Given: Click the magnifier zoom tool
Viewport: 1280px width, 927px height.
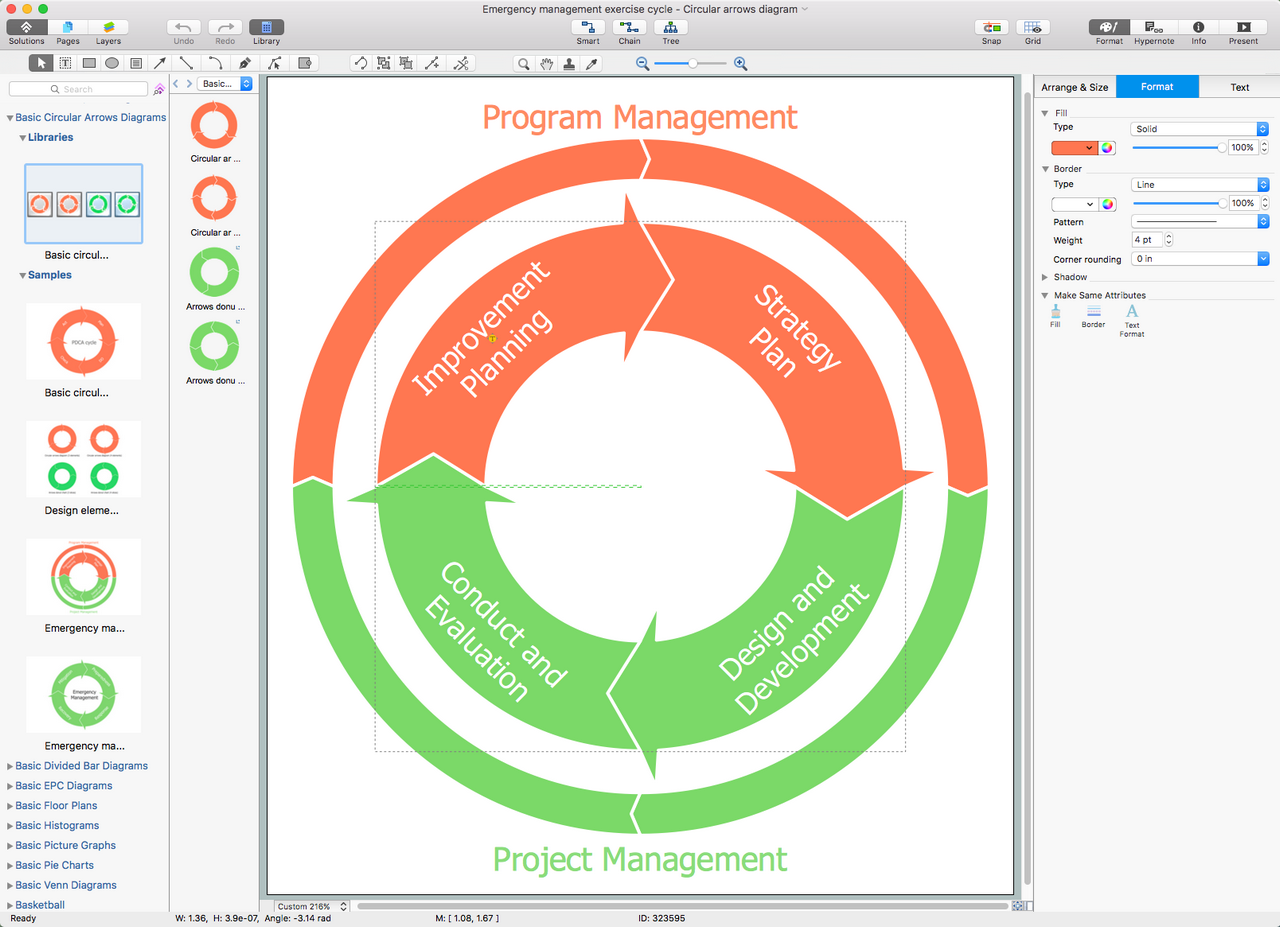Looking at the screenshot, I should coord(523,63).
